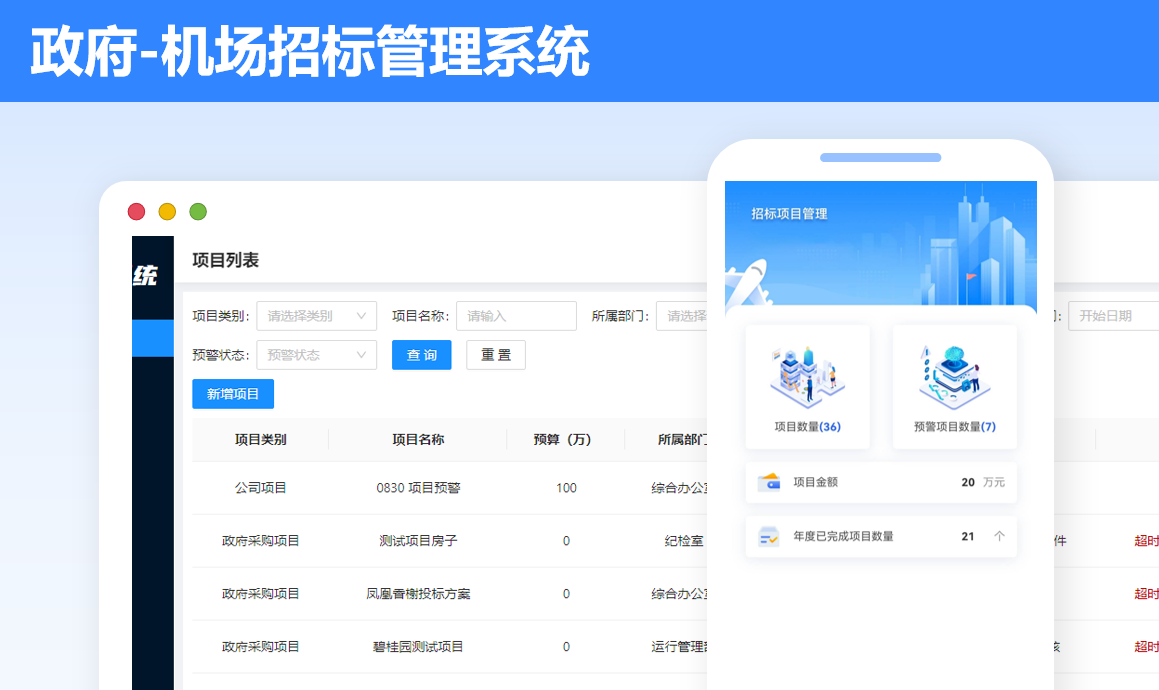The width and height of the screenshot is (1159, 690).
Task: Click the 所属部门 column header
Action: click(682, 440)
